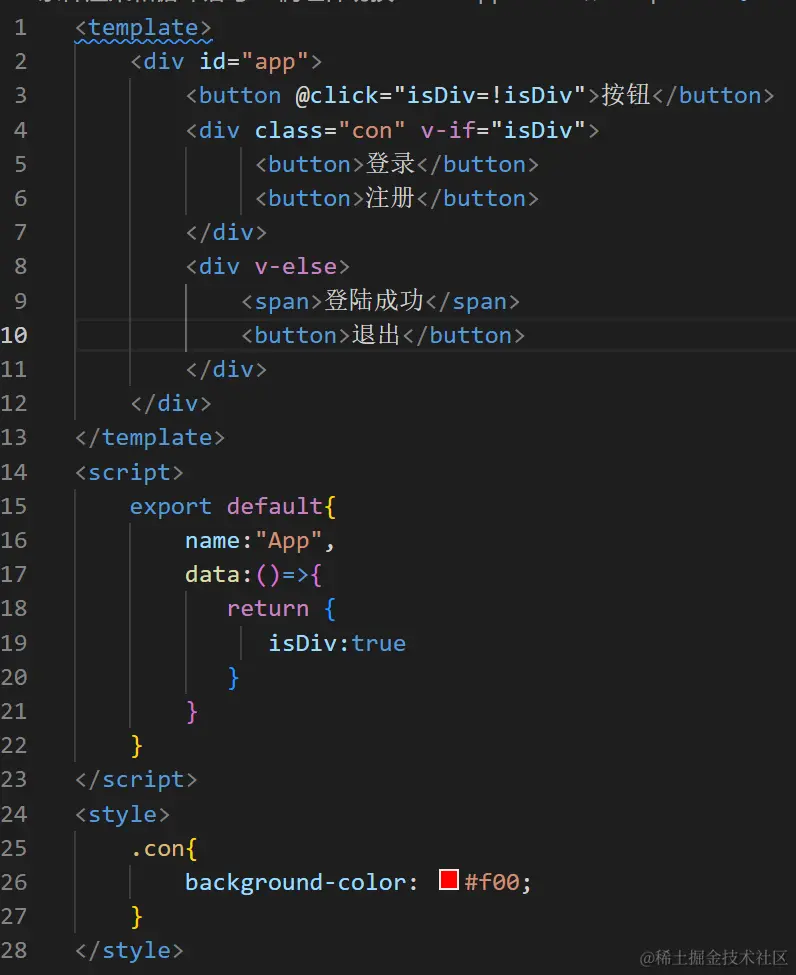Click the 按钮 button label text
The width and height of the screenshot is (796, 975).
tap(626, 95)
